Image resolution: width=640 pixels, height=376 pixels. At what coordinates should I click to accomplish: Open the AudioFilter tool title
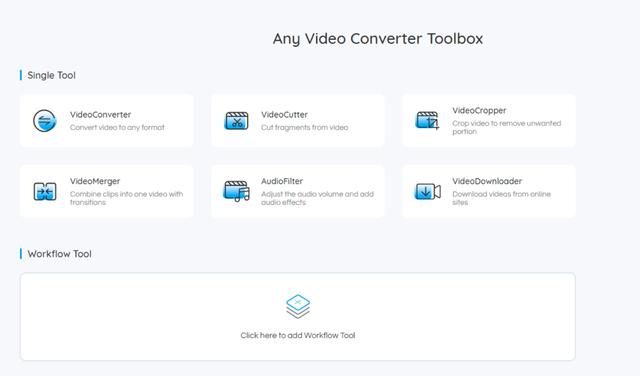(282, 181)
